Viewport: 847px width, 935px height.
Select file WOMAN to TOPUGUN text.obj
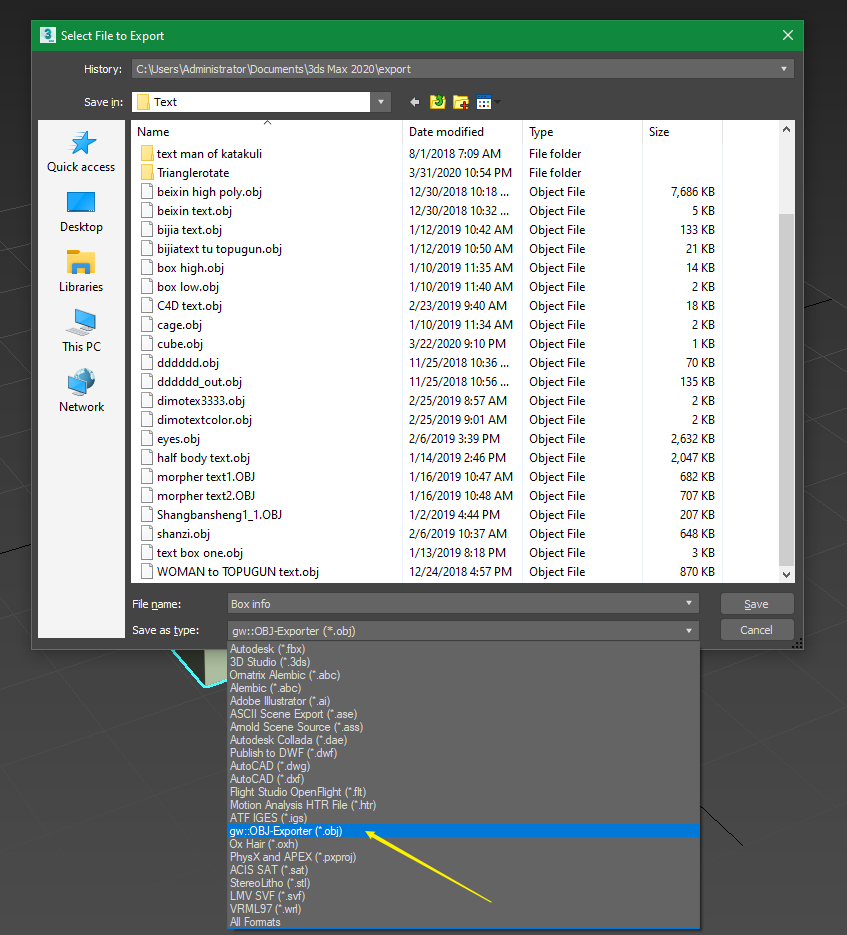(237, 572)
